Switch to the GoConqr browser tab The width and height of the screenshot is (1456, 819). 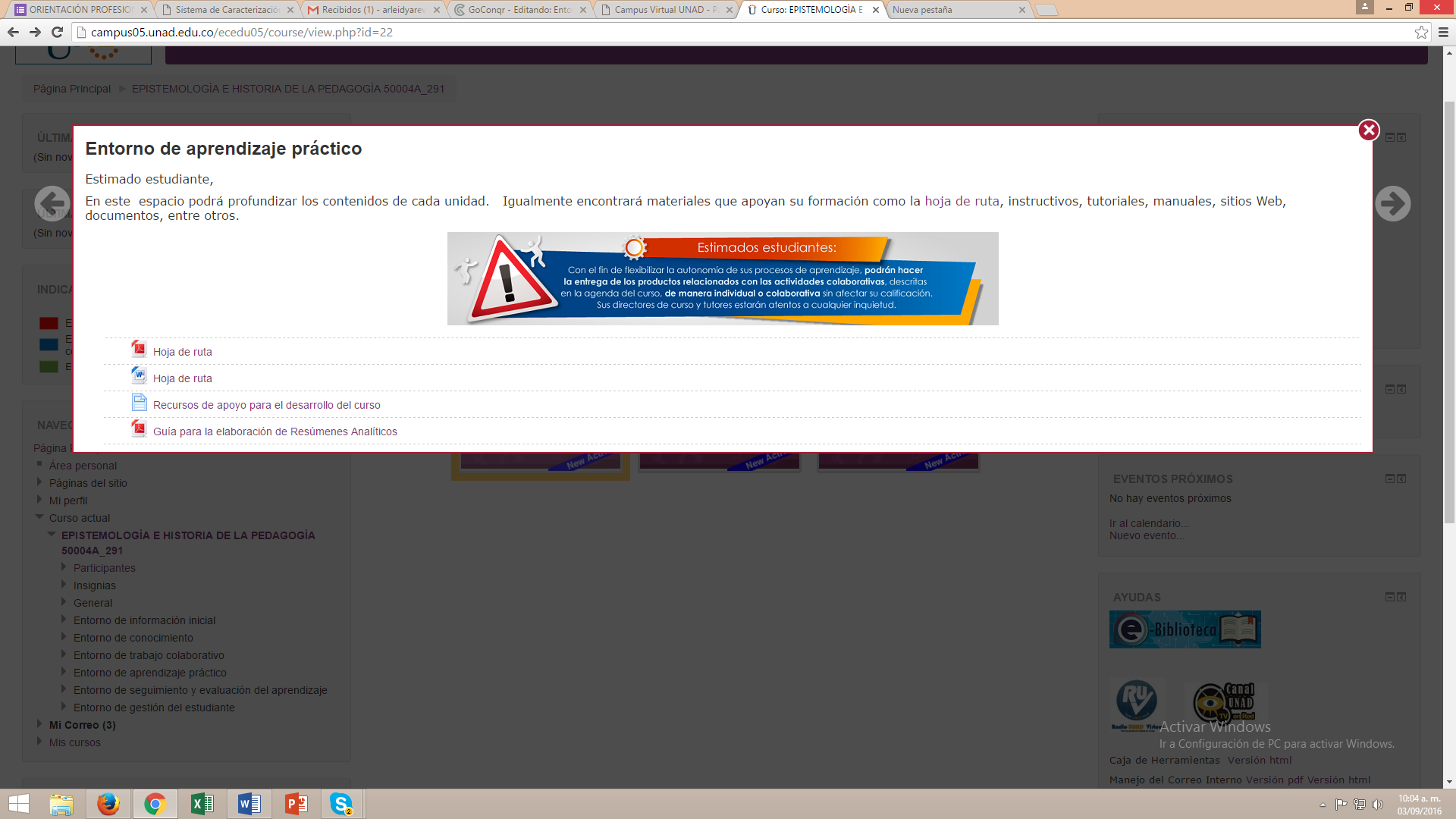(519, 10)
